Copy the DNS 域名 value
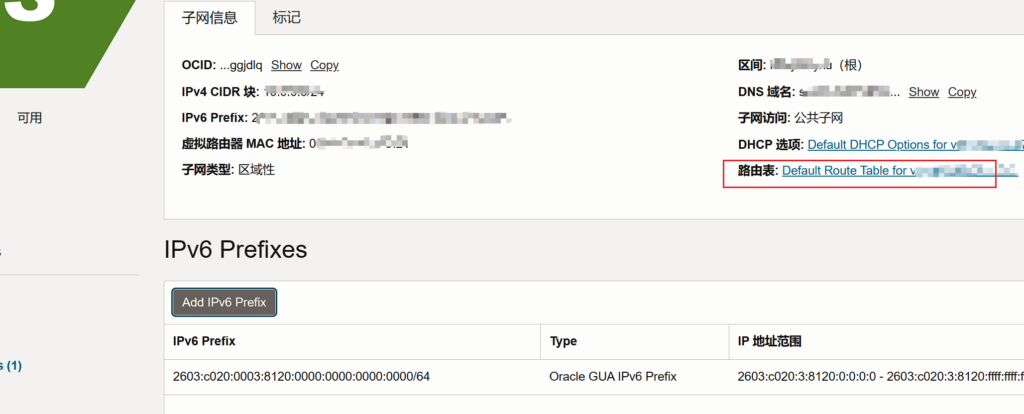1024x414 pixels. (x=962, y=92)
